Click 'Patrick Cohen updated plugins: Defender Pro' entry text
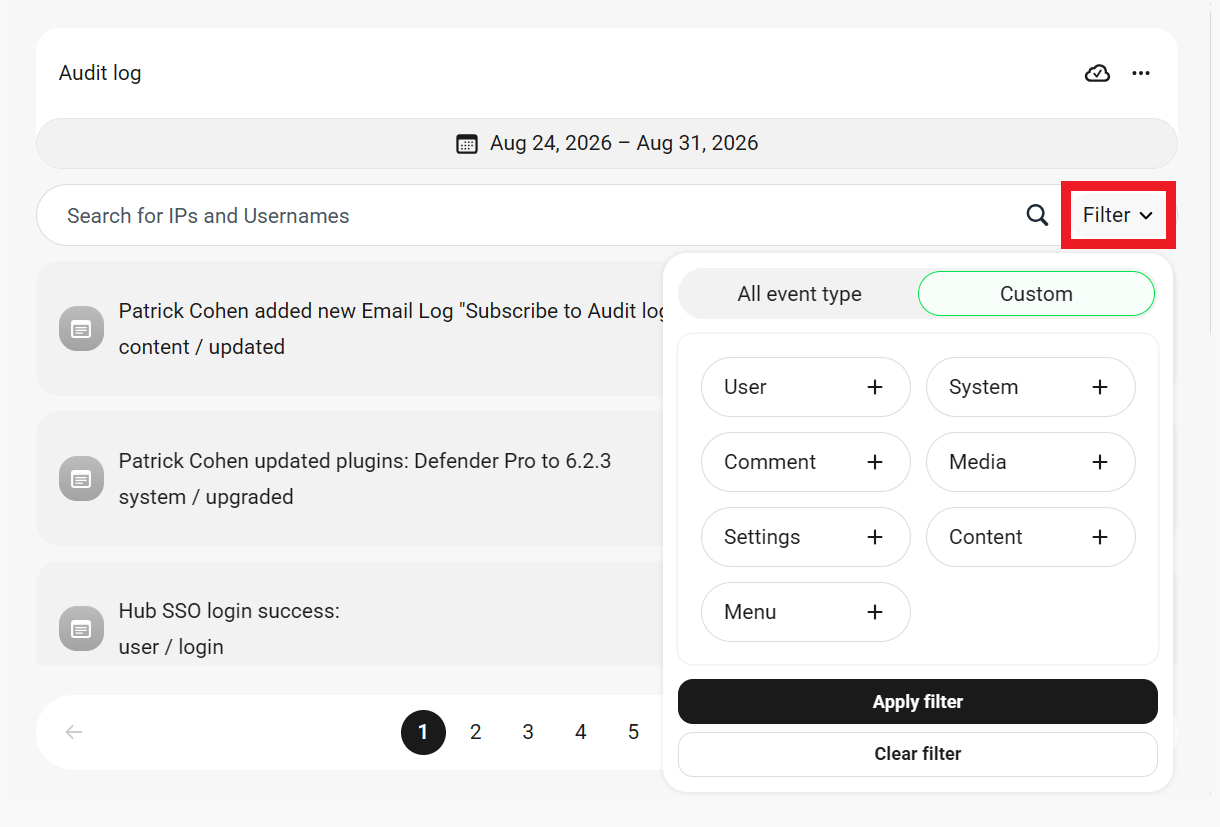The width and height of the screenshot is (1220, 827). pos(365,461)
